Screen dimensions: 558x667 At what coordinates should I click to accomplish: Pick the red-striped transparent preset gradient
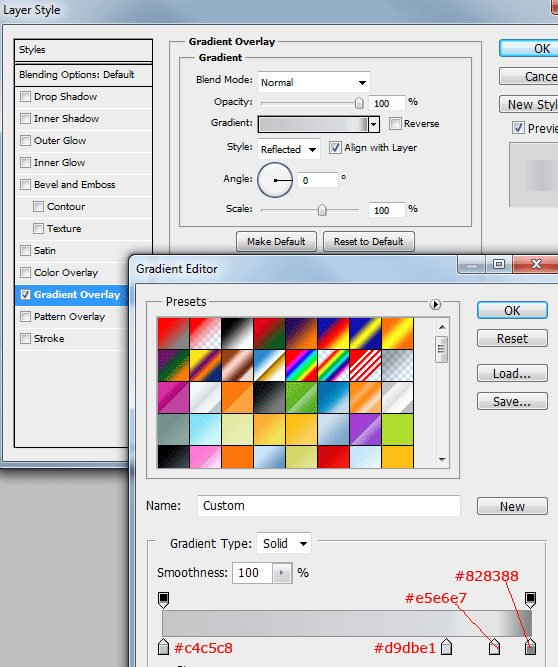point(365,365)
